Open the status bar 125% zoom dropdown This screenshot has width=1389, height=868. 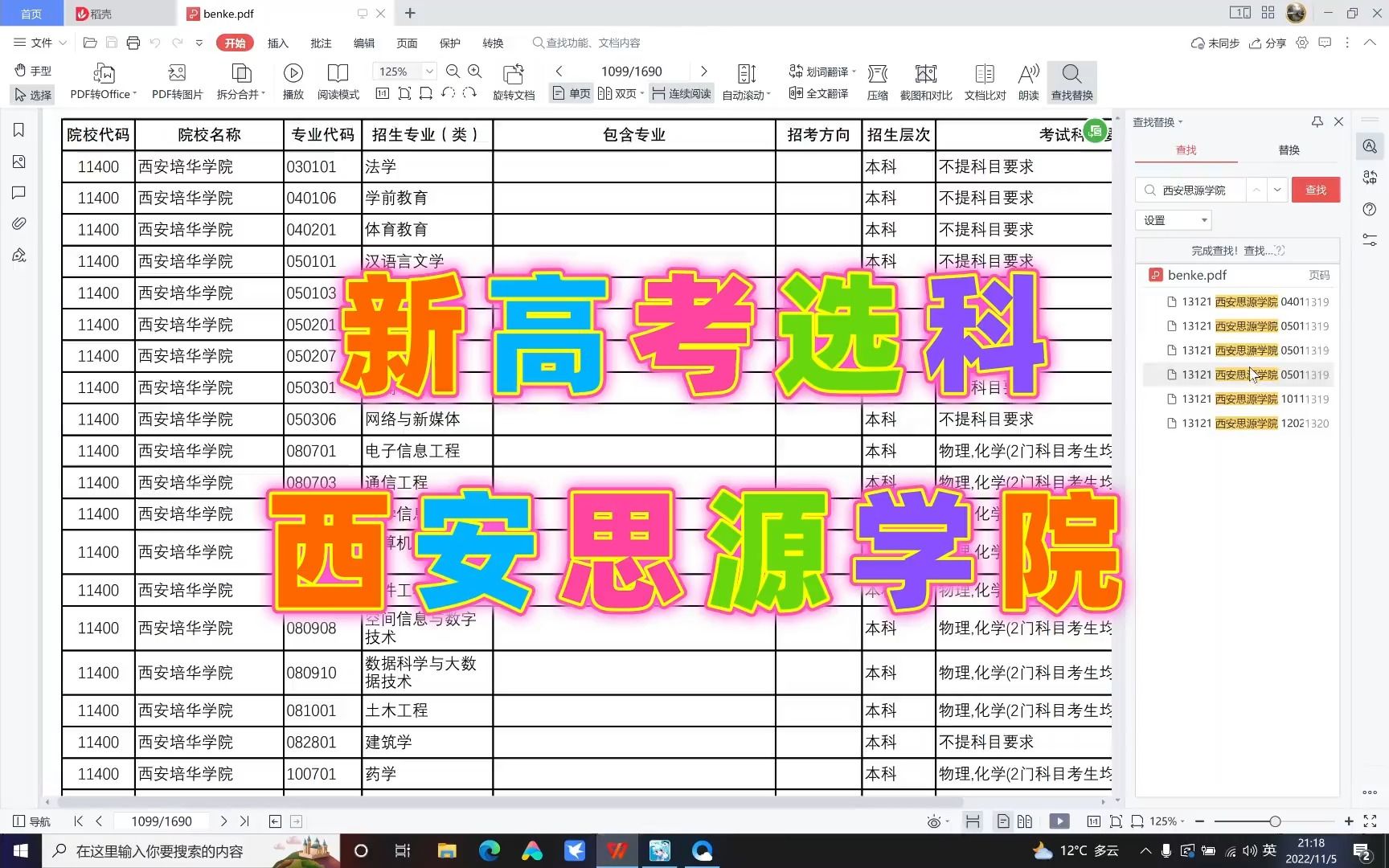1166,821
